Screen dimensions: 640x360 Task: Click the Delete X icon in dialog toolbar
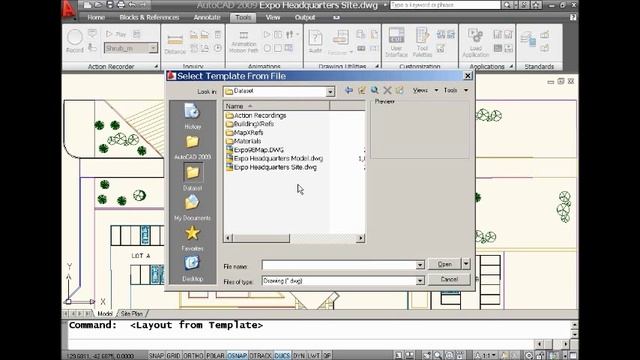[x=387, y=90]
